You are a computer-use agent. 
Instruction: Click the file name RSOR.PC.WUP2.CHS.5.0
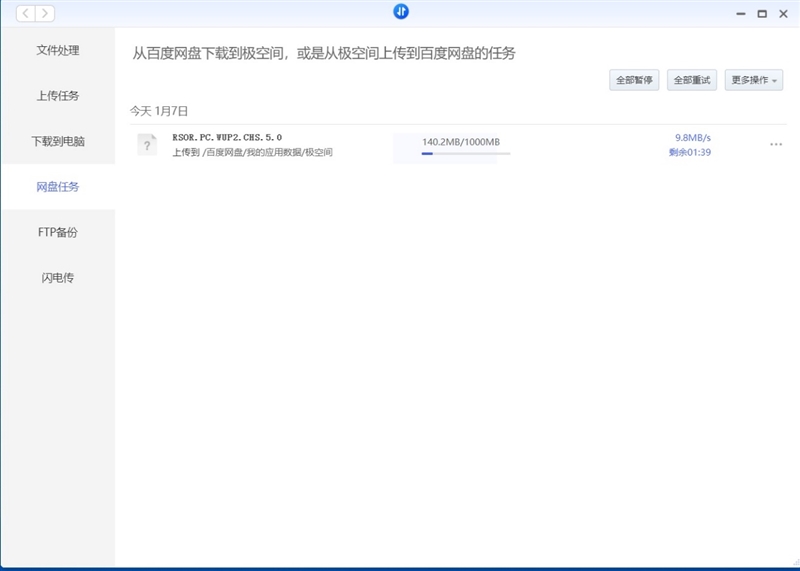(227, 137)
